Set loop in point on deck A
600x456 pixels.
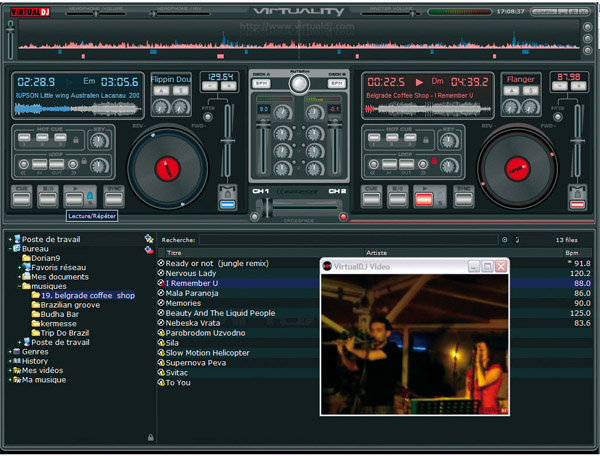(x=39, y=164)
